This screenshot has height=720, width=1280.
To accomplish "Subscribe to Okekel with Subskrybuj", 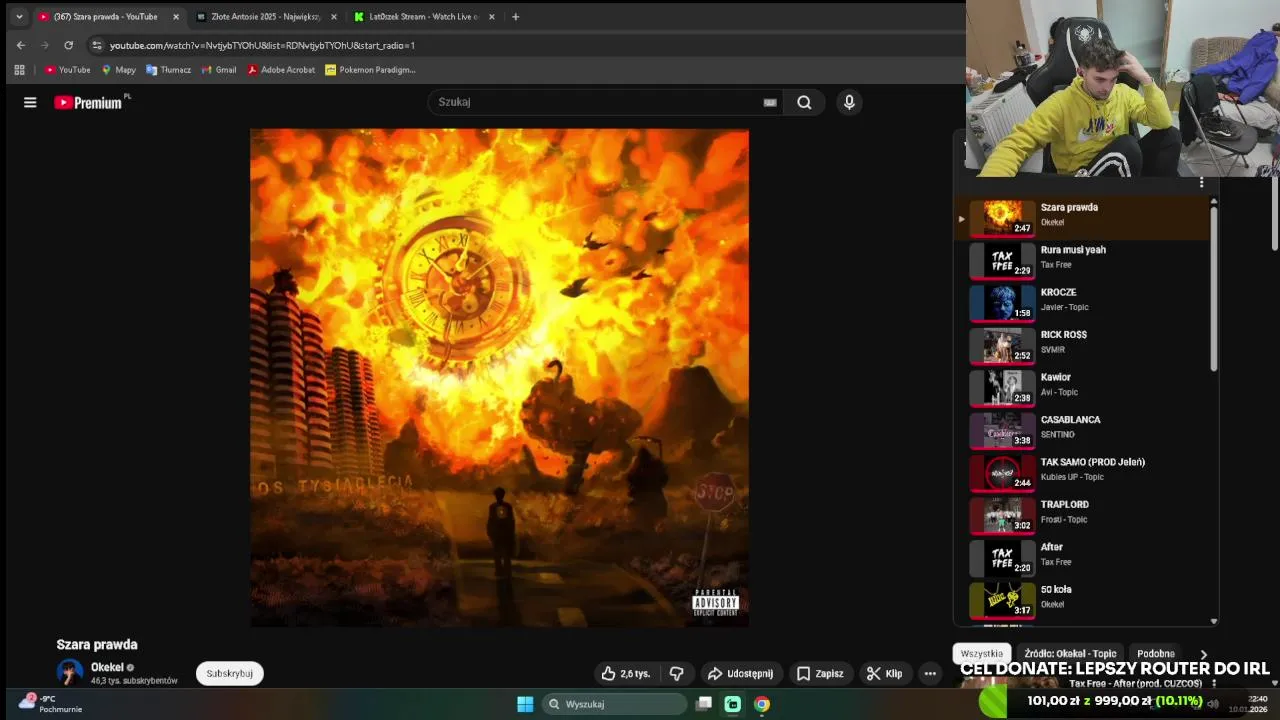I will tap(229, 674).
